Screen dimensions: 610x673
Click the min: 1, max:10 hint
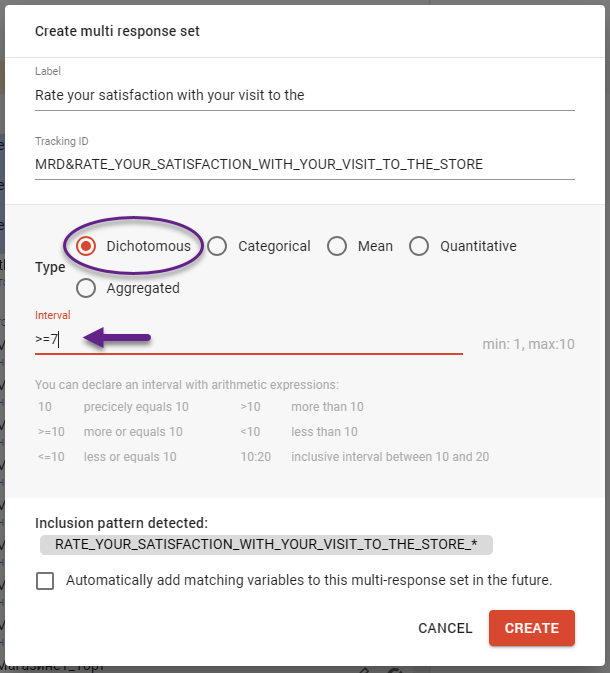click(x=528, y=345)
